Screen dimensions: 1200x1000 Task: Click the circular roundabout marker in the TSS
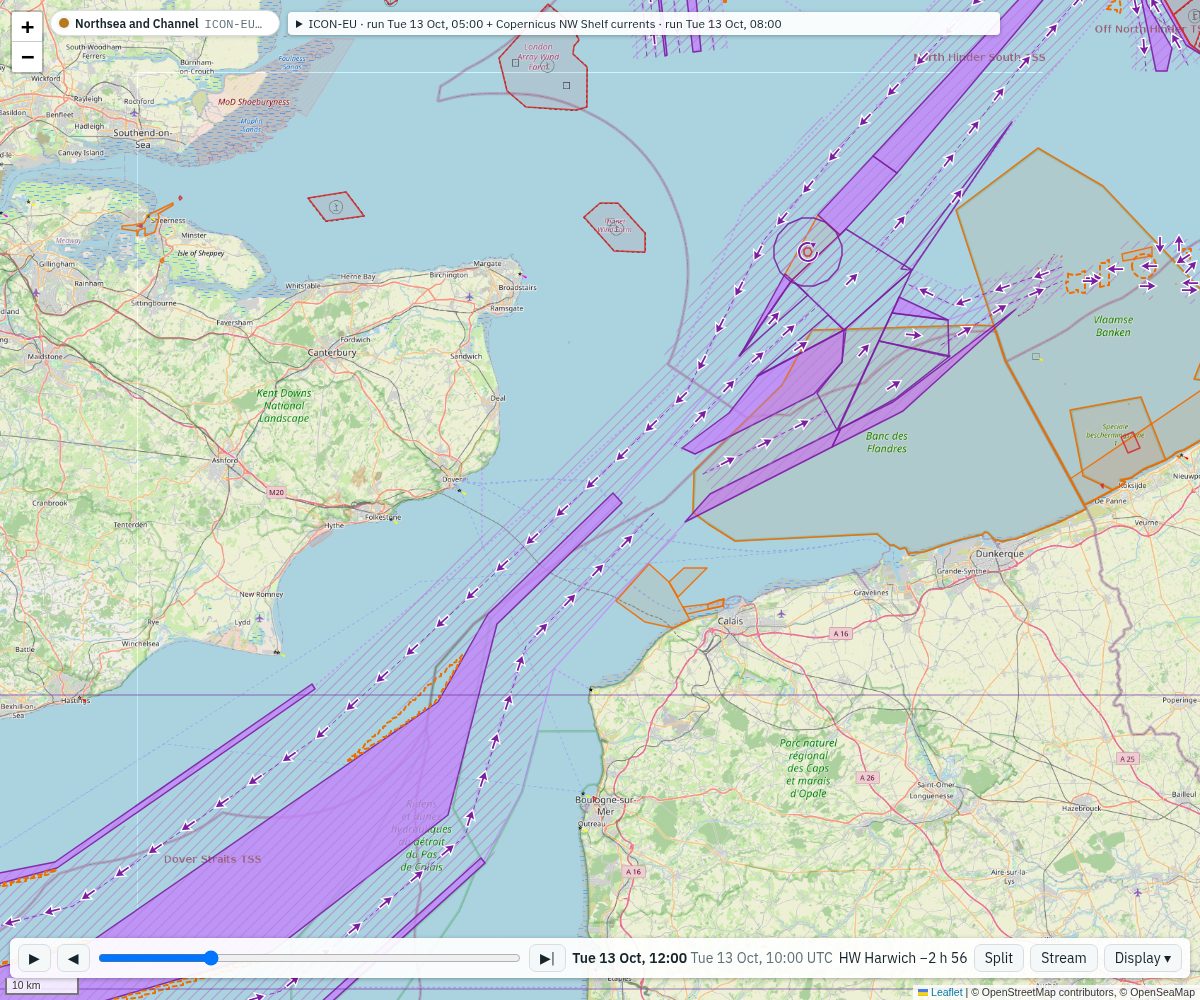tap(807, 251)
